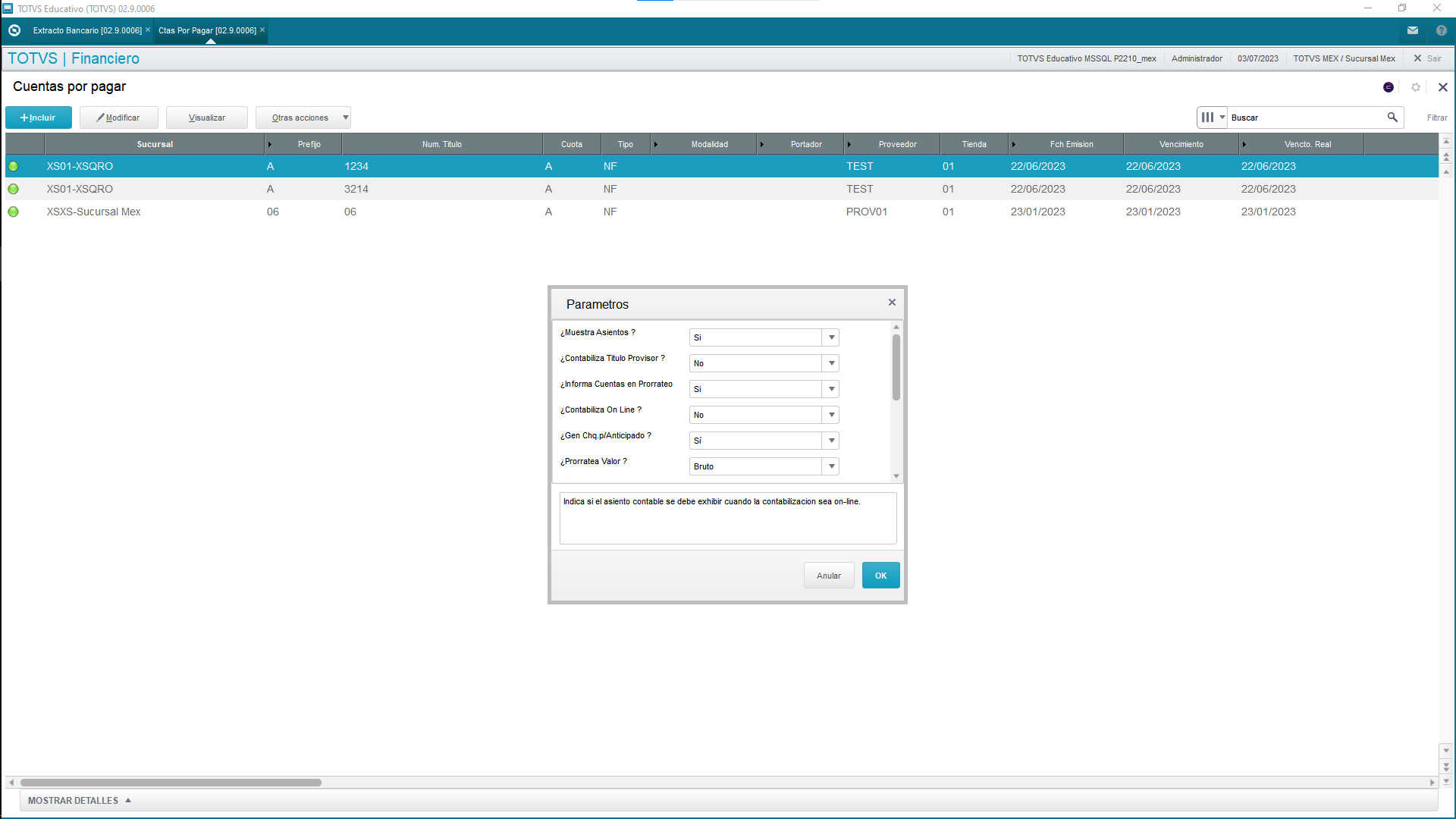Close the Parametros dialog

(x=892, y=303)
